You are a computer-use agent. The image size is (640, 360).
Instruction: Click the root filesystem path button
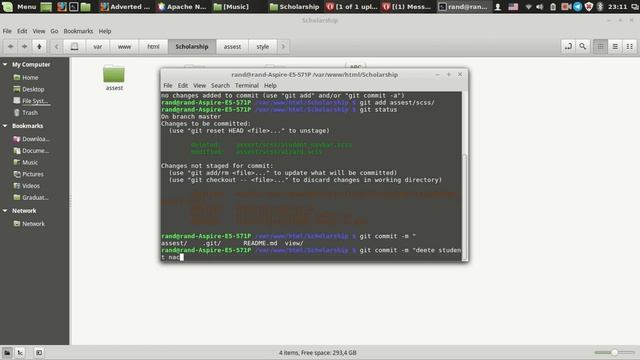74,47
